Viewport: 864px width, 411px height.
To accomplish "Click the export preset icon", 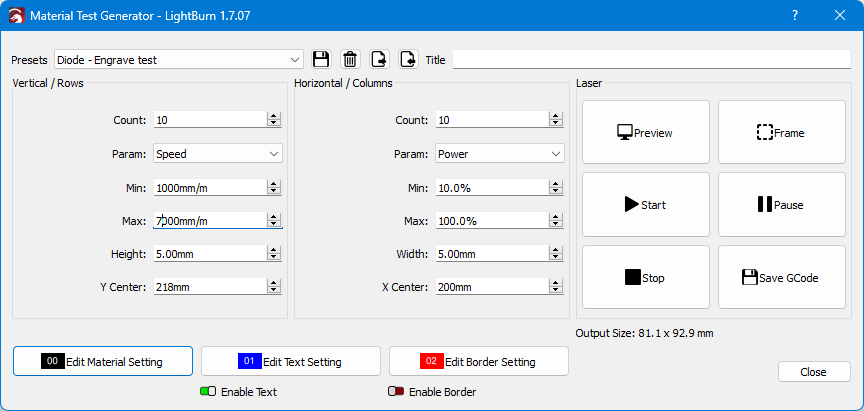I will 379,60.
